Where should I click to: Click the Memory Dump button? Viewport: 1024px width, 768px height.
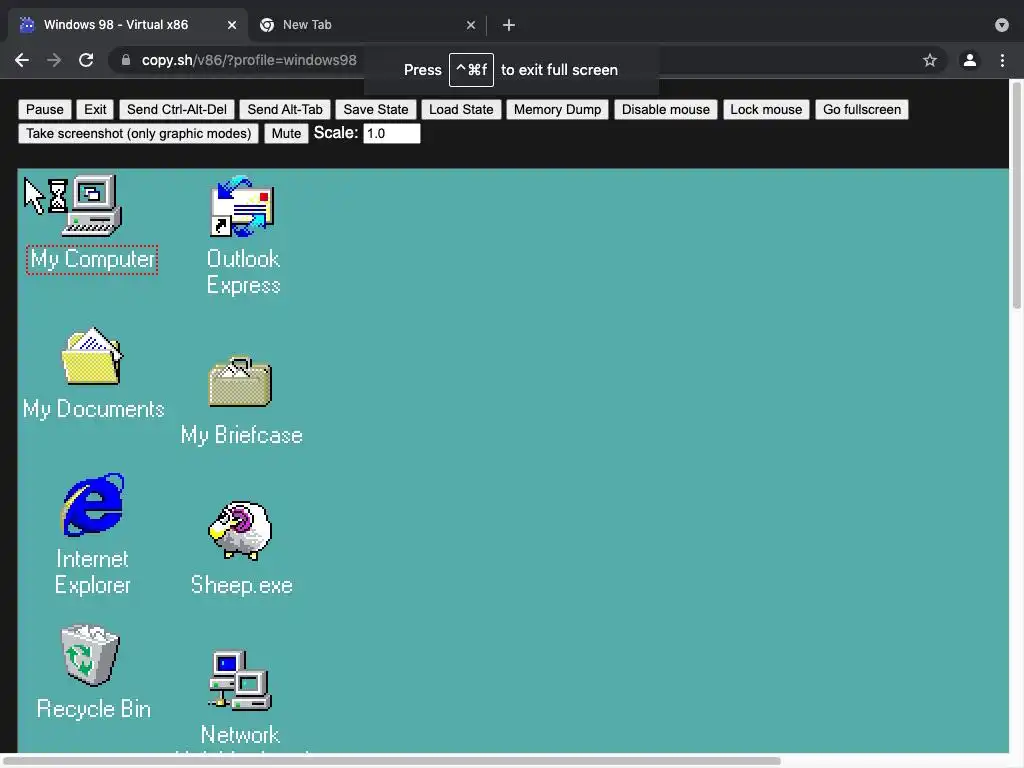tap(557, 110)
